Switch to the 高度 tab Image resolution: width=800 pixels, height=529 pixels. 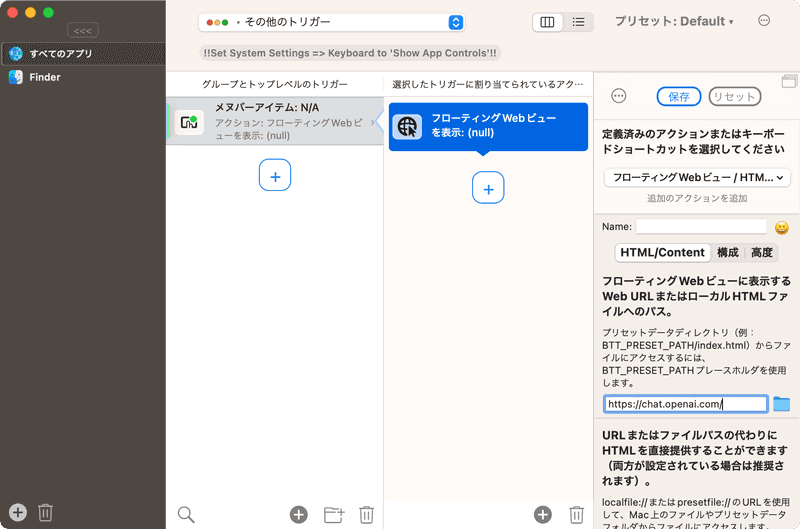click(x=762, y=253)
